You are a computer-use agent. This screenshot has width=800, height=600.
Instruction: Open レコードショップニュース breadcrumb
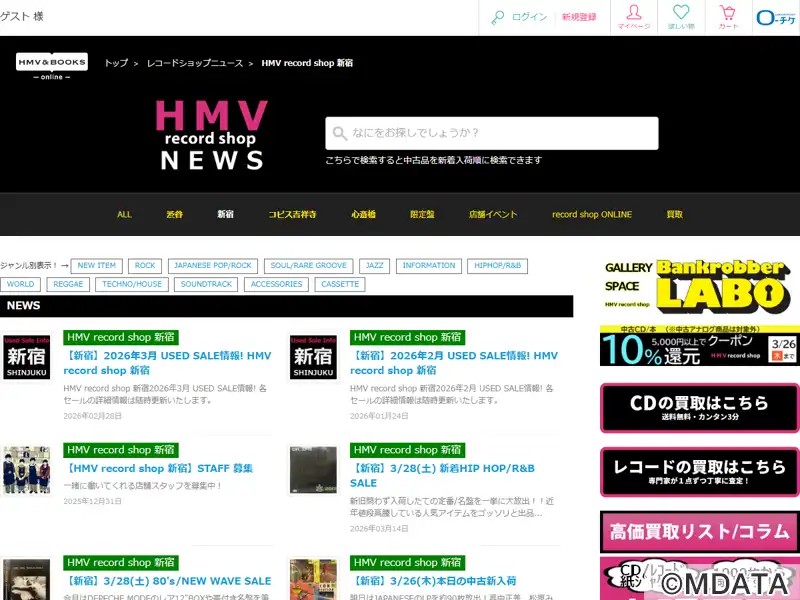click(x=195, y=63)
